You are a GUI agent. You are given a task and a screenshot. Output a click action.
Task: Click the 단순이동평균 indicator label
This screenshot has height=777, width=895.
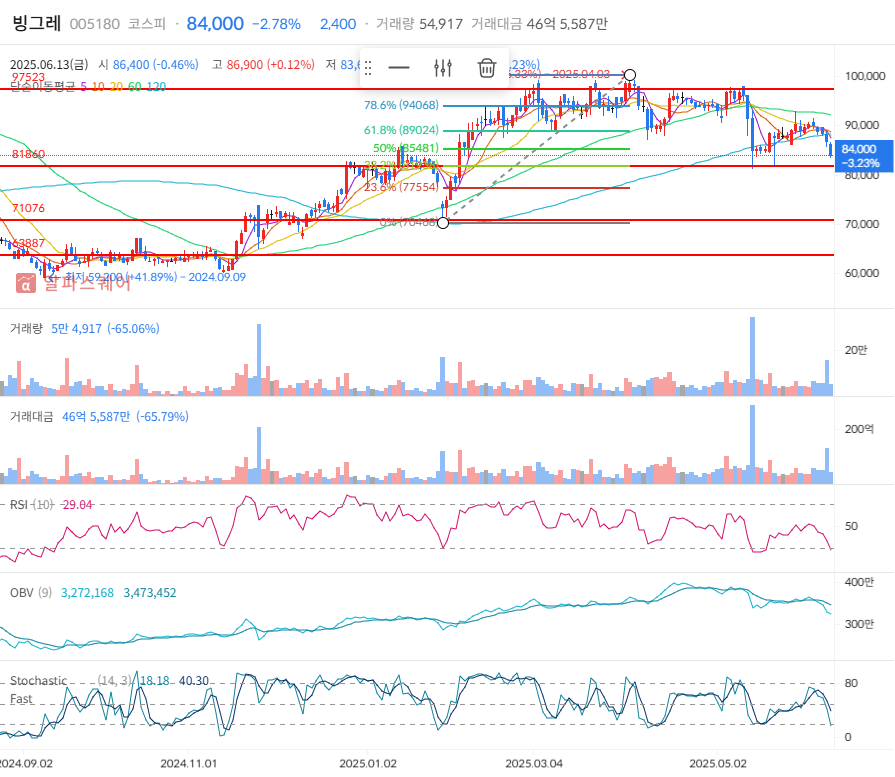point(43,87)
